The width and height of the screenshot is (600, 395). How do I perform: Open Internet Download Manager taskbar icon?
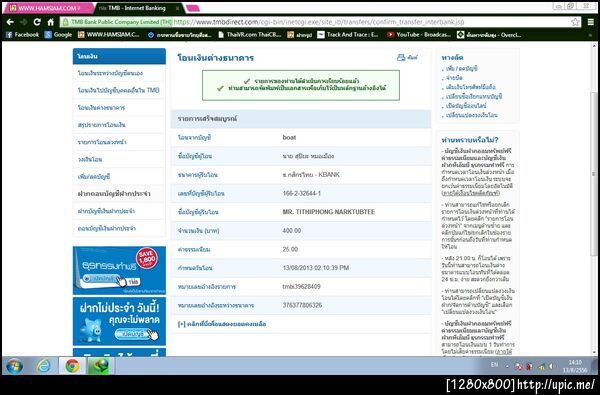pyautogui.click(x=99, y=366)
